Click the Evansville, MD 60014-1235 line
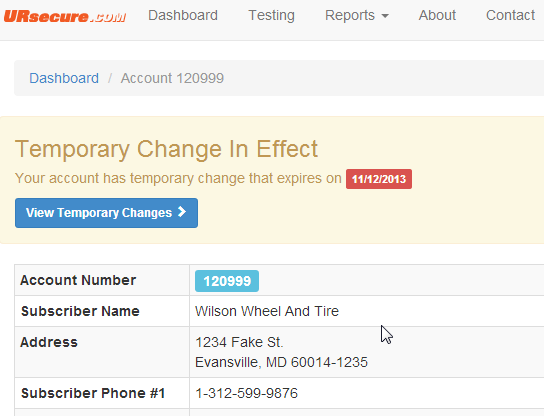The width and height of the screenshot is (544, 416). (x=281, y=362)
